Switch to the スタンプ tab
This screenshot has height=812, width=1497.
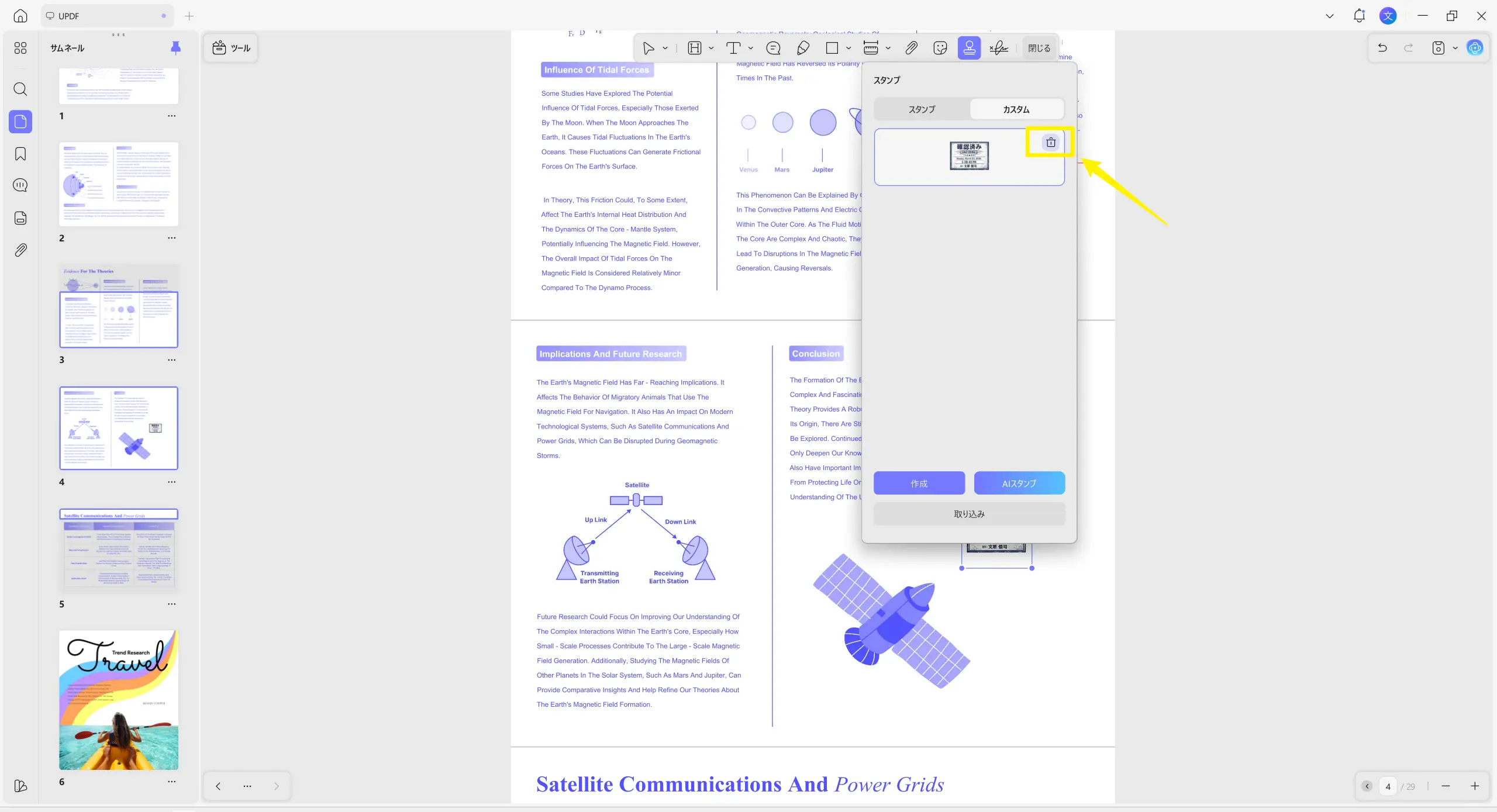(922, 109)
